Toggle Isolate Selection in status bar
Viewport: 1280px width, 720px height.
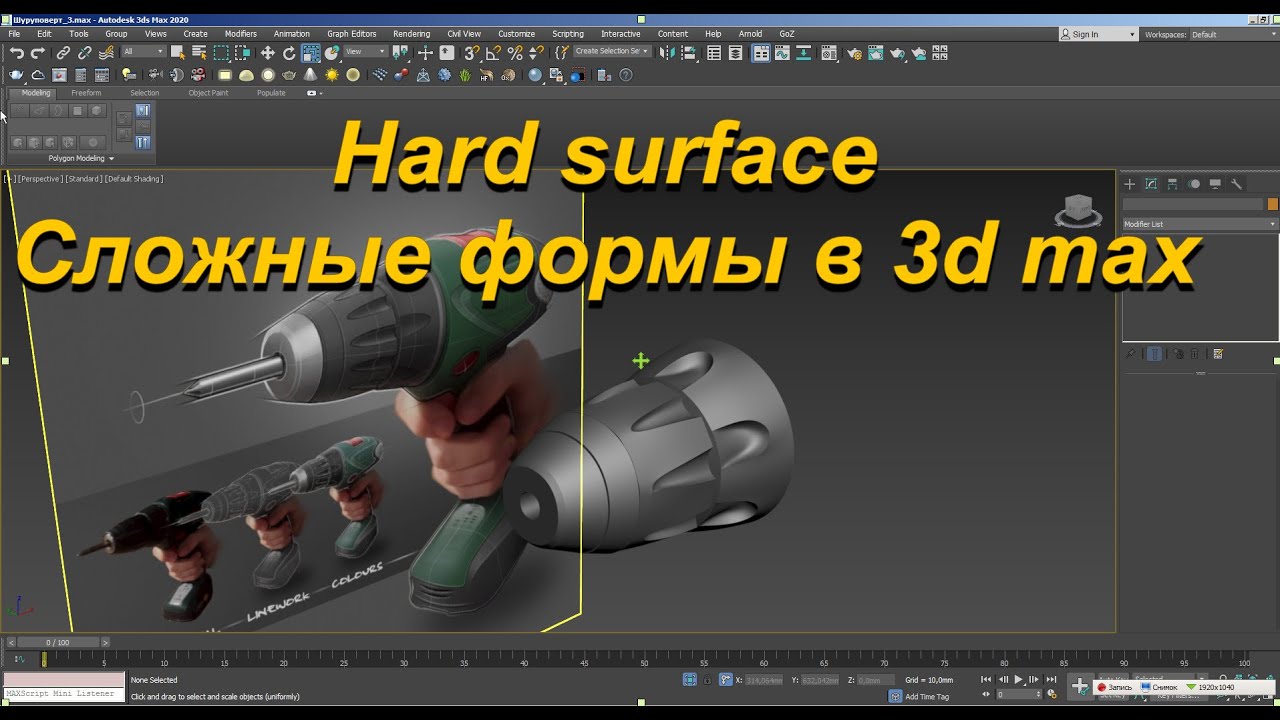689,679
